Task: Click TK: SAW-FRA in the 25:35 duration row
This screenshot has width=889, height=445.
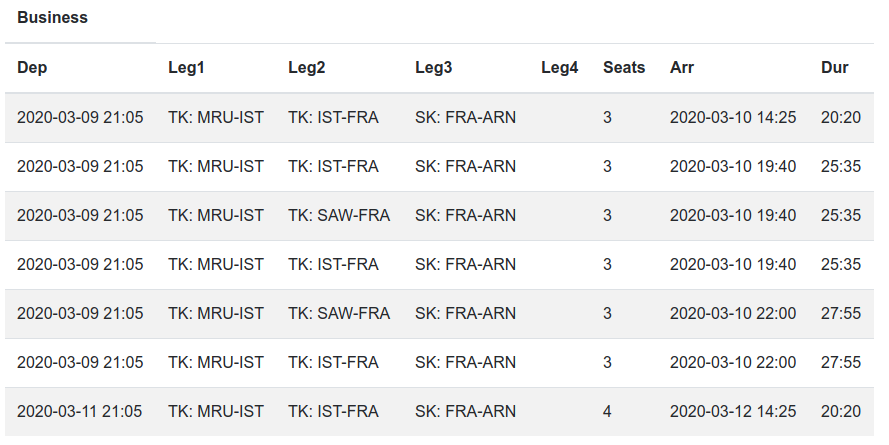Action: [339, 215]
